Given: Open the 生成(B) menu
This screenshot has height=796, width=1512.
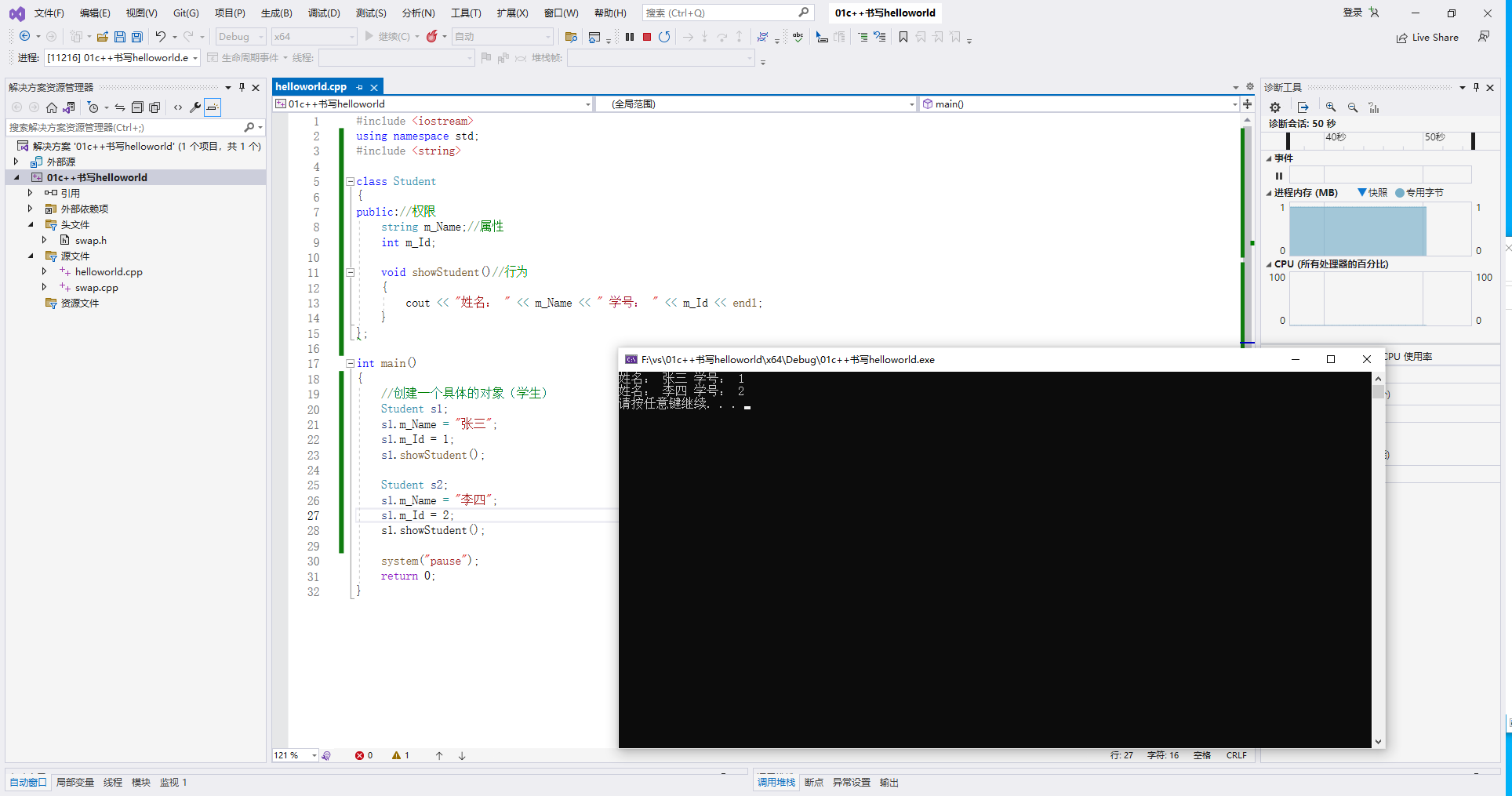Looking at the screenshot, I should click(x=277, y=13).
